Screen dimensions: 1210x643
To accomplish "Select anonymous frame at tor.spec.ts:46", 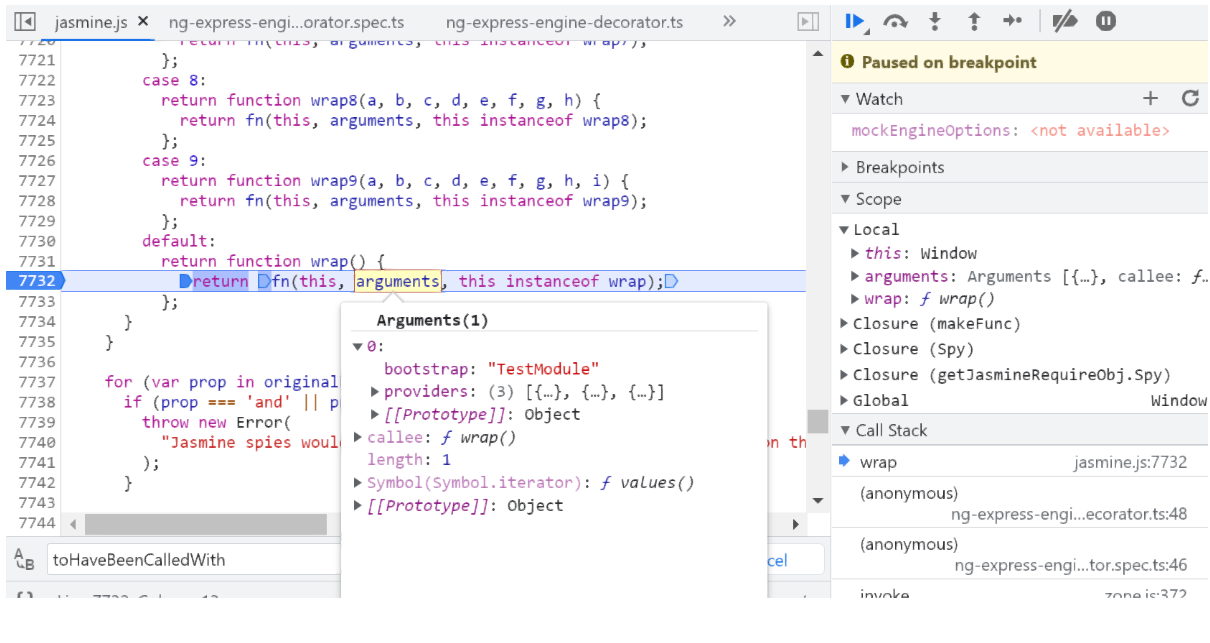I will point(1020,554).
